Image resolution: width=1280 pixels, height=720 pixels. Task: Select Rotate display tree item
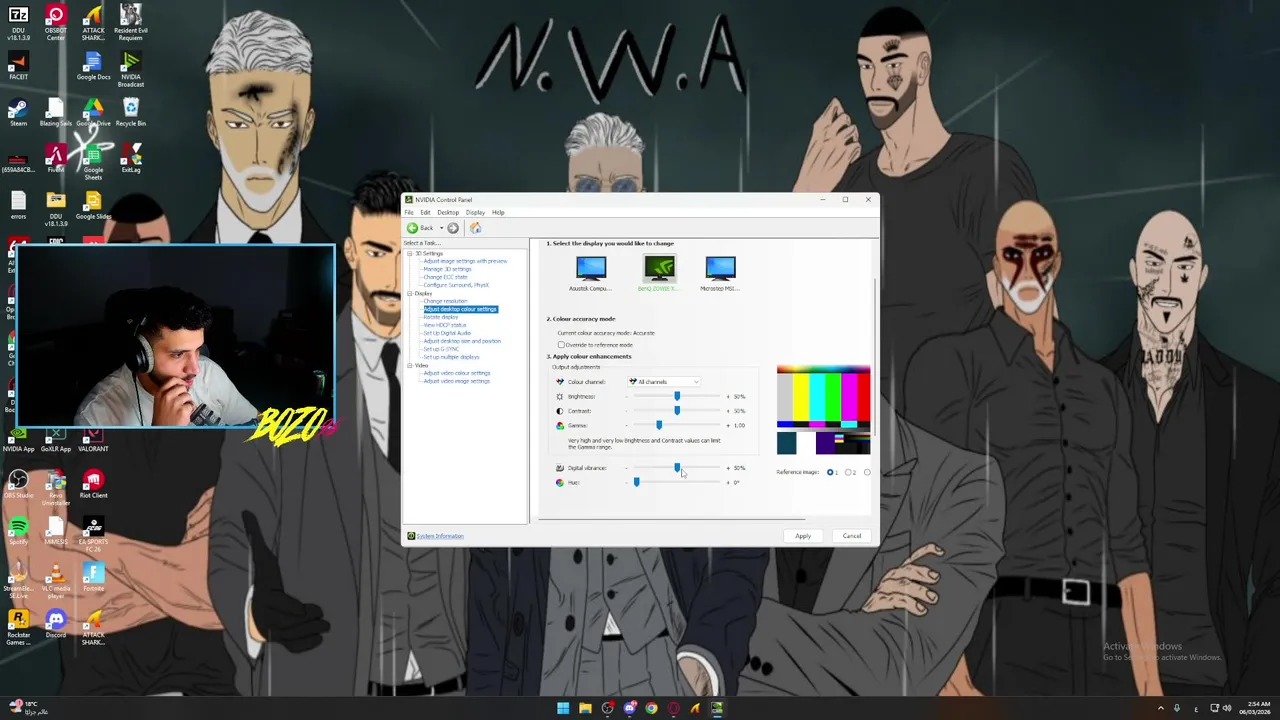click(441, 317)
